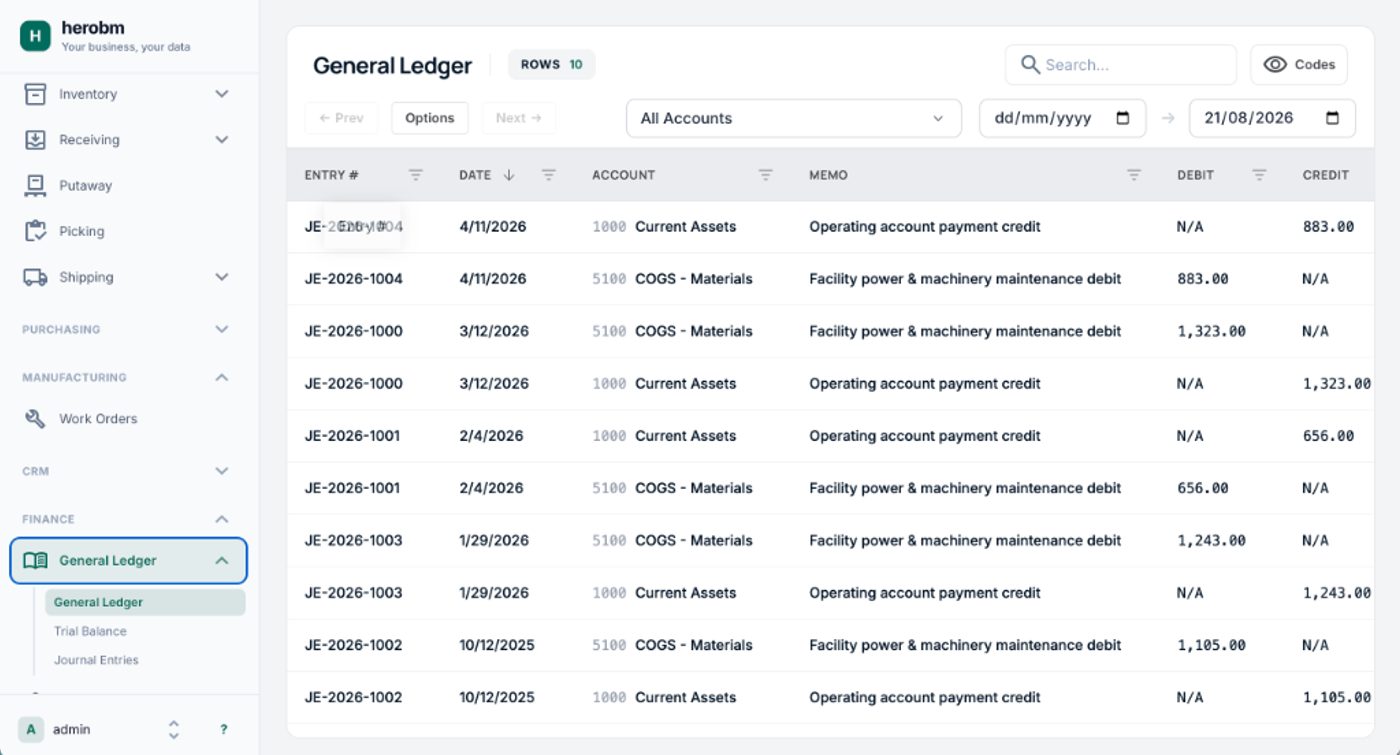
Task: Open the admin user switcher arrows
Action: (x=173, y=730)
